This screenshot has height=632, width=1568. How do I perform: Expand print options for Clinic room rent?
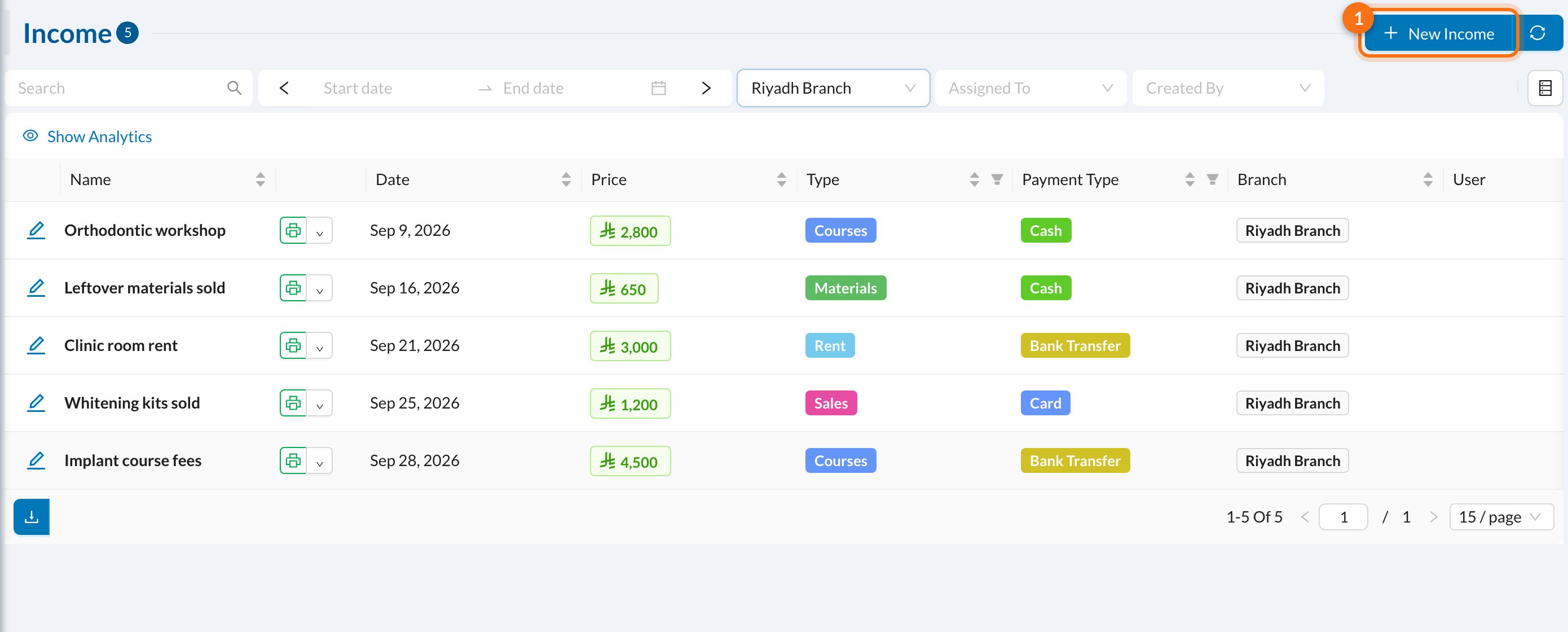(320, 346)
